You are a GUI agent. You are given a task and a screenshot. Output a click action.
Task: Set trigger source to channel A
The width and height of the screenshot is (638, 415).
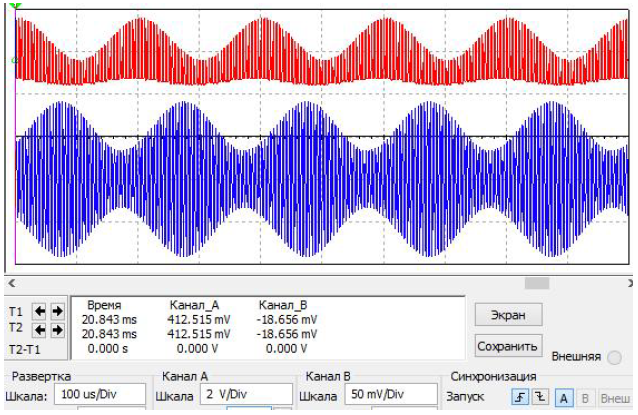(x=564, y=397)
